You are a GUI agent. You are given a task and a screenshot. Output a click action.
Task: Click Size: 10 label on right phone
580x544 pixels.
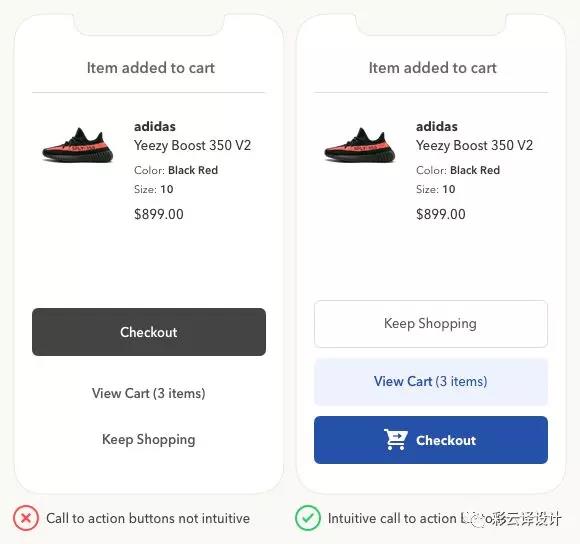point(435,189)
